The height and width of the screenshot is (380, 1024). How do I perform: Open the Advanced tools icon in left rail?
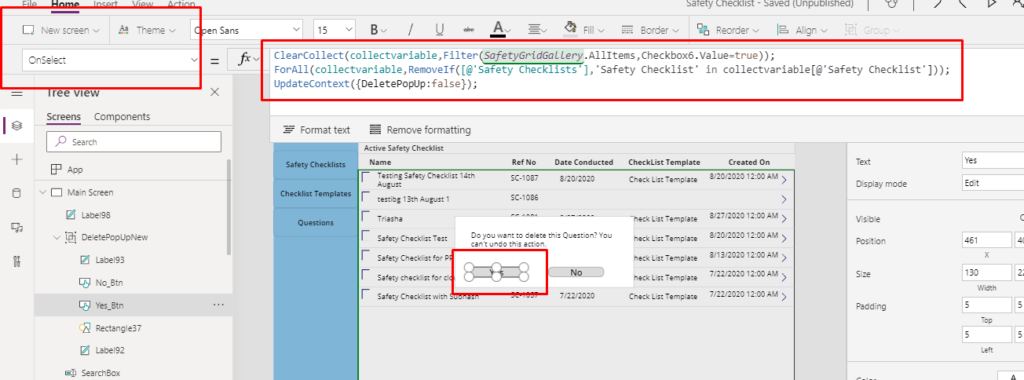17,262
